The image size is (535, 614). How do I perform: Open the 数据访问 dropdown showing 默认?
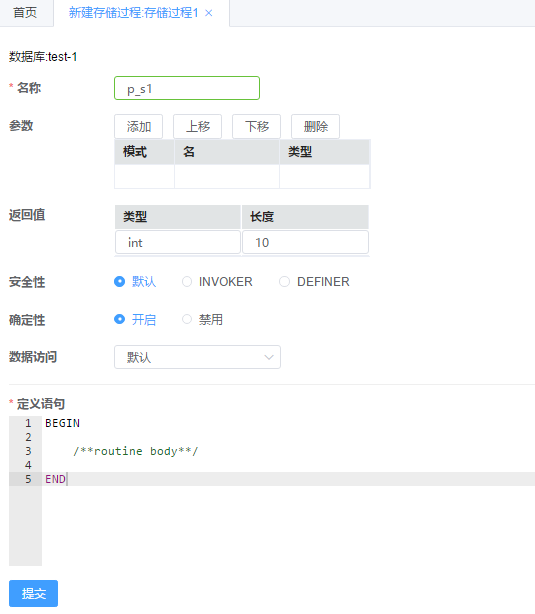click(x=197, y=357)
